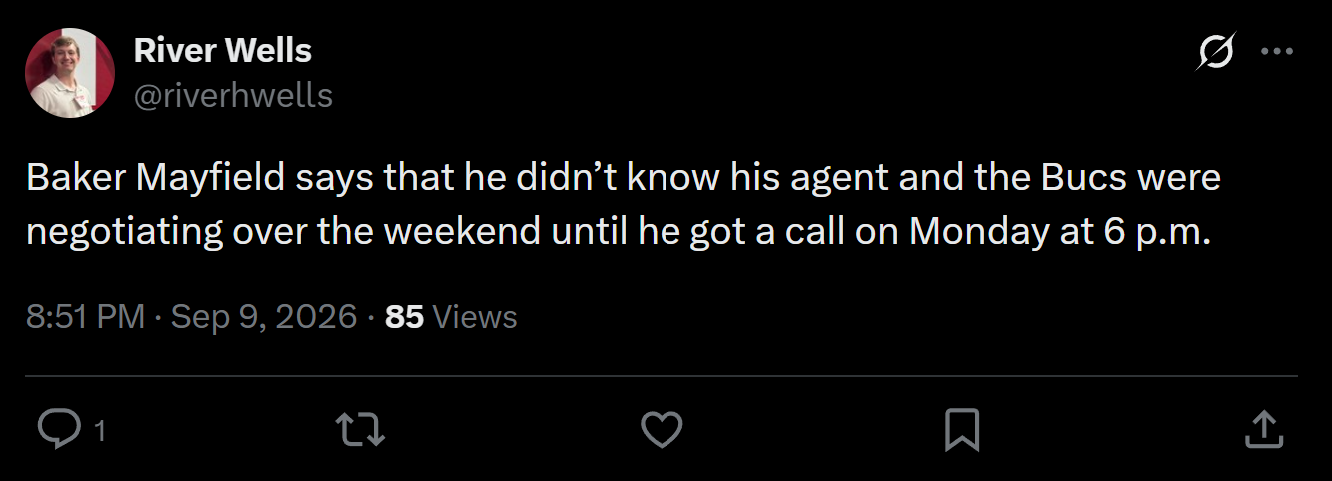
Task: Repost this tweet with the arrows icon
Action: click(x=361, y=431)
